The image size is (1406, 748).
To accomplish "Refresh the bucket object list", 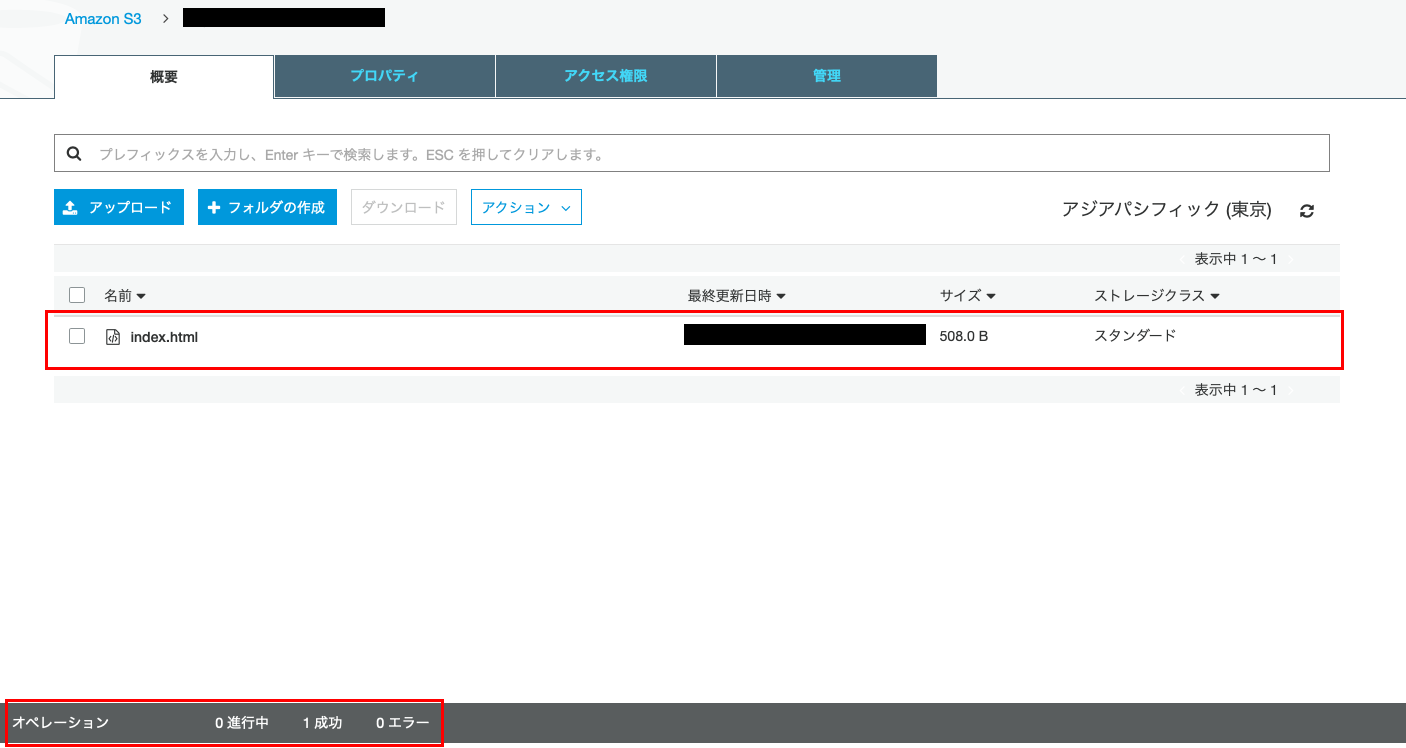I will (1306, 210).
